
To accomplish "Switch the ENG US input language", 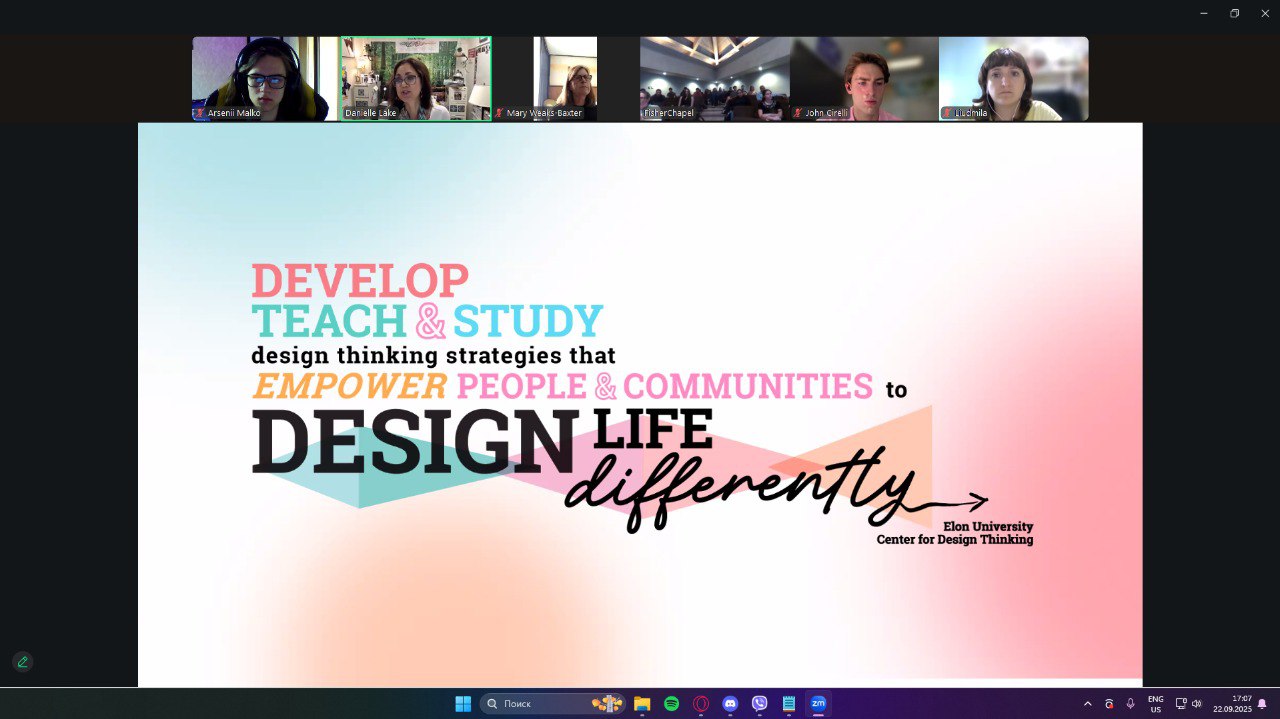I will point(1155,704).
